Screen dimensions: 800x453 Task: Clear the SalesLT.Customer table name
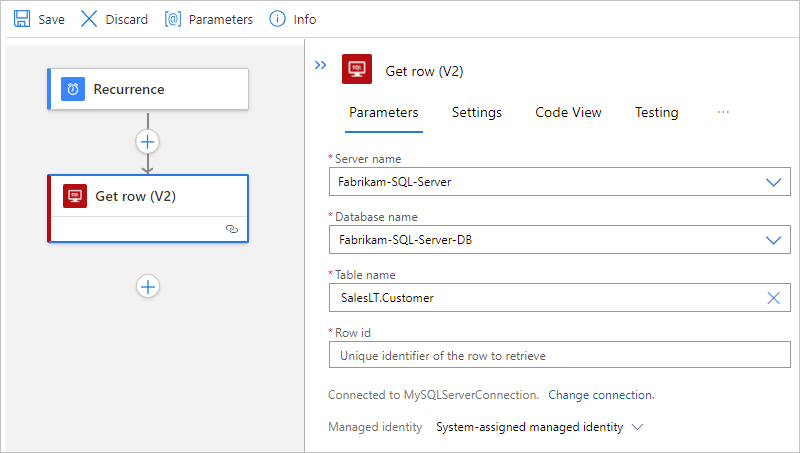(x=772, y=297)
